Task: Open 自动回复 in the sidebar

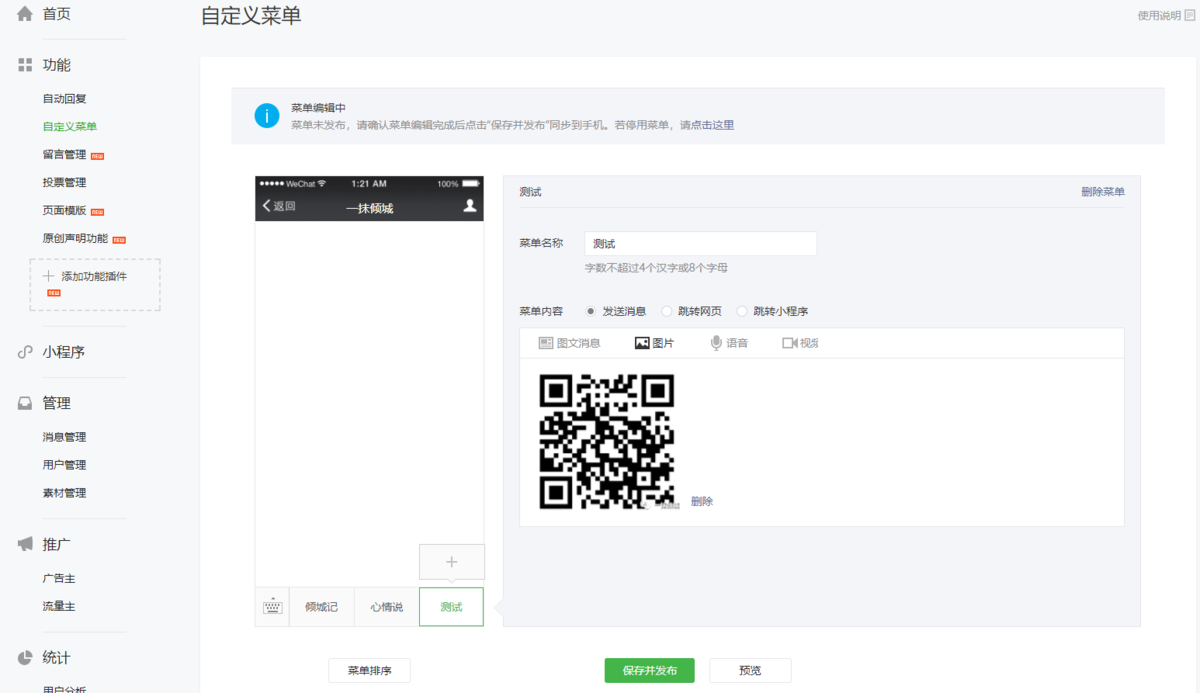Action: 64,99
